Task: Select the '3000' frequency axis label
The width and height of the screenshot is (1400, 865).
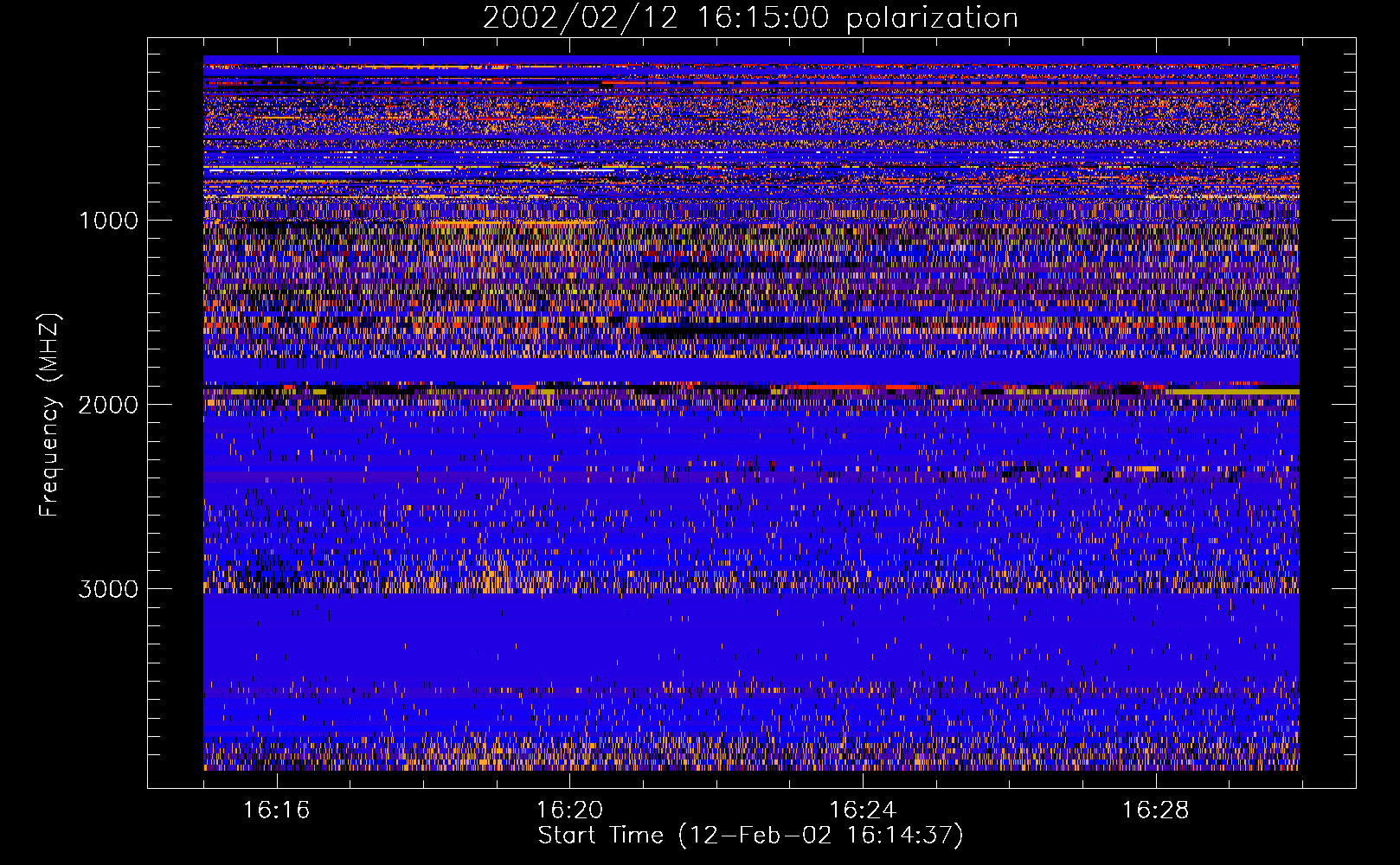Action: click(108, 589)
